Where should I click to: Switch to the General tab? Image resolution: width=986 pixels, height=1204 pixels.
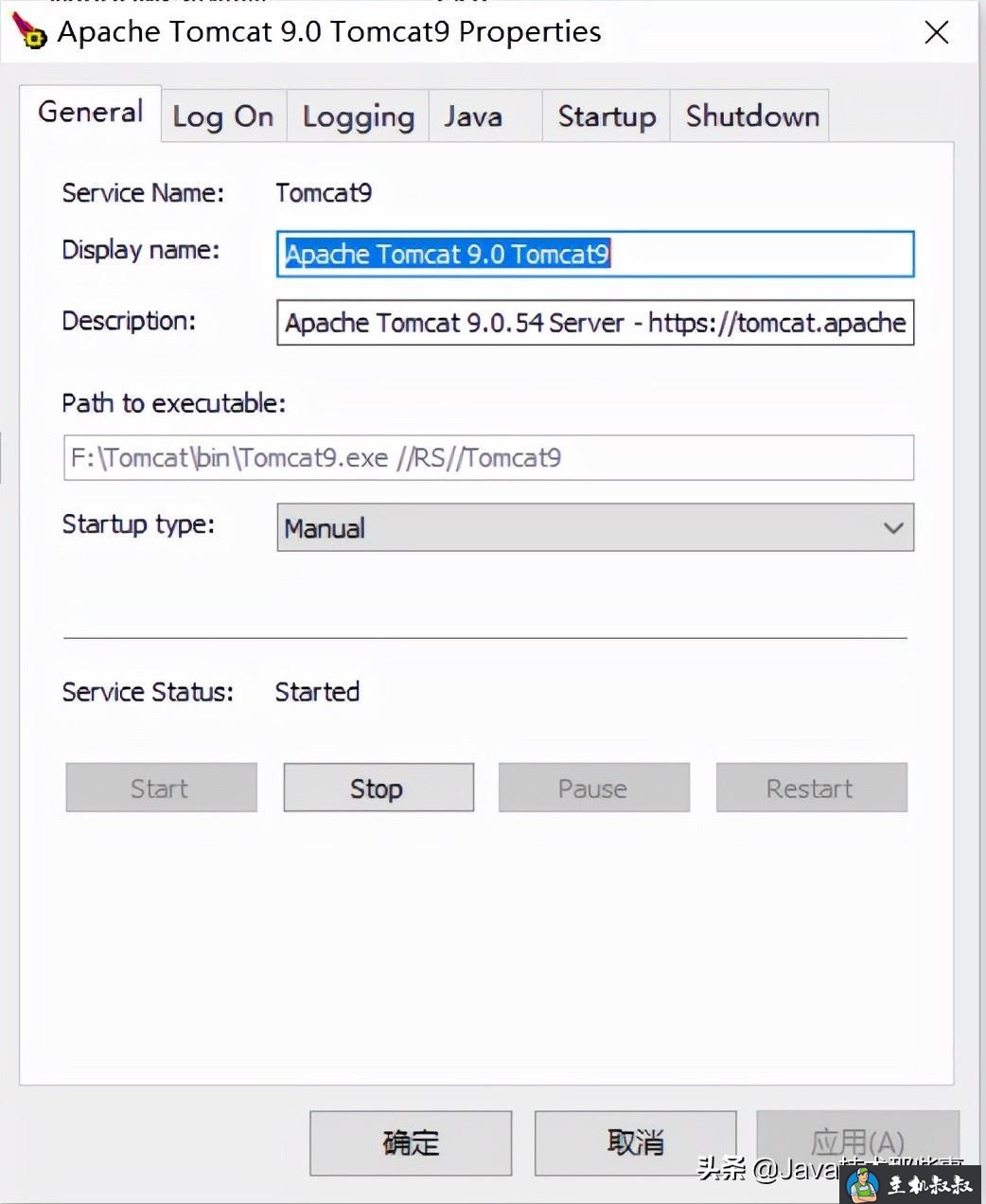pos(91,113)
